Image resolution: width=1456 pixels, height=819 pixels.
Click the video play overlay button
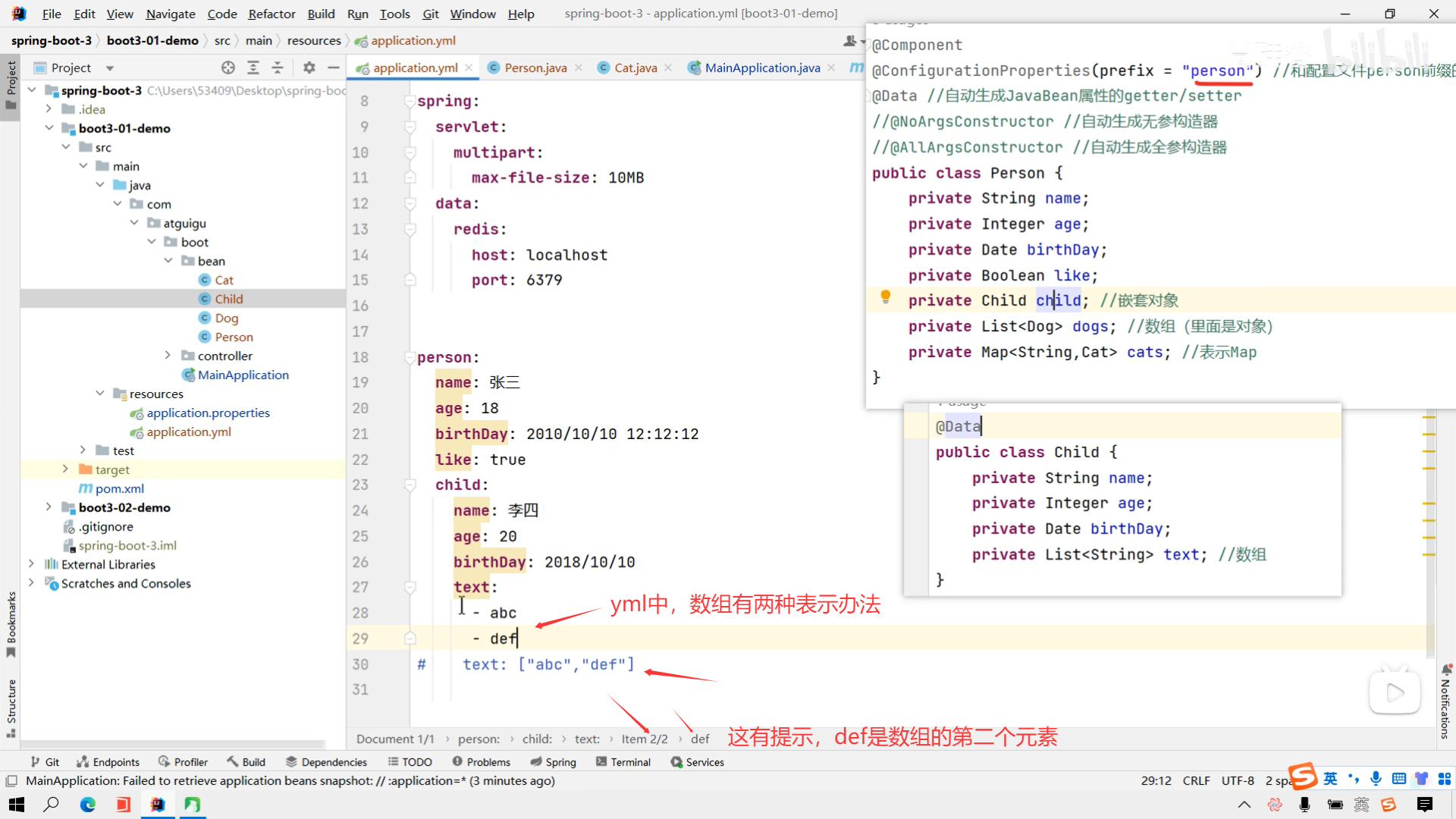coord(1394,692)
